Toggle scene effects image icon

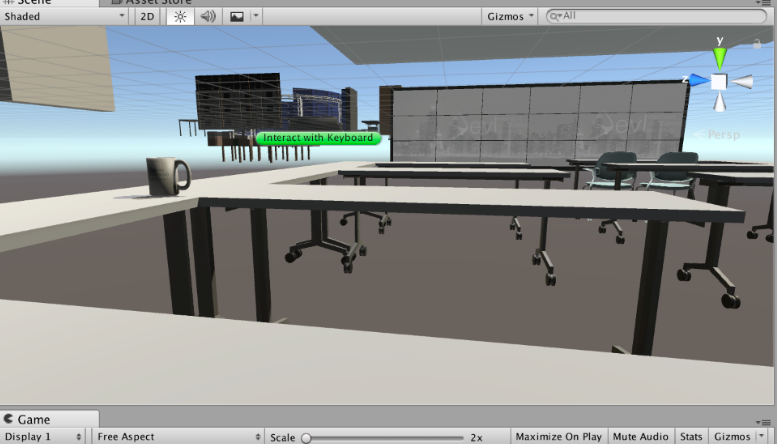[237, 16]
